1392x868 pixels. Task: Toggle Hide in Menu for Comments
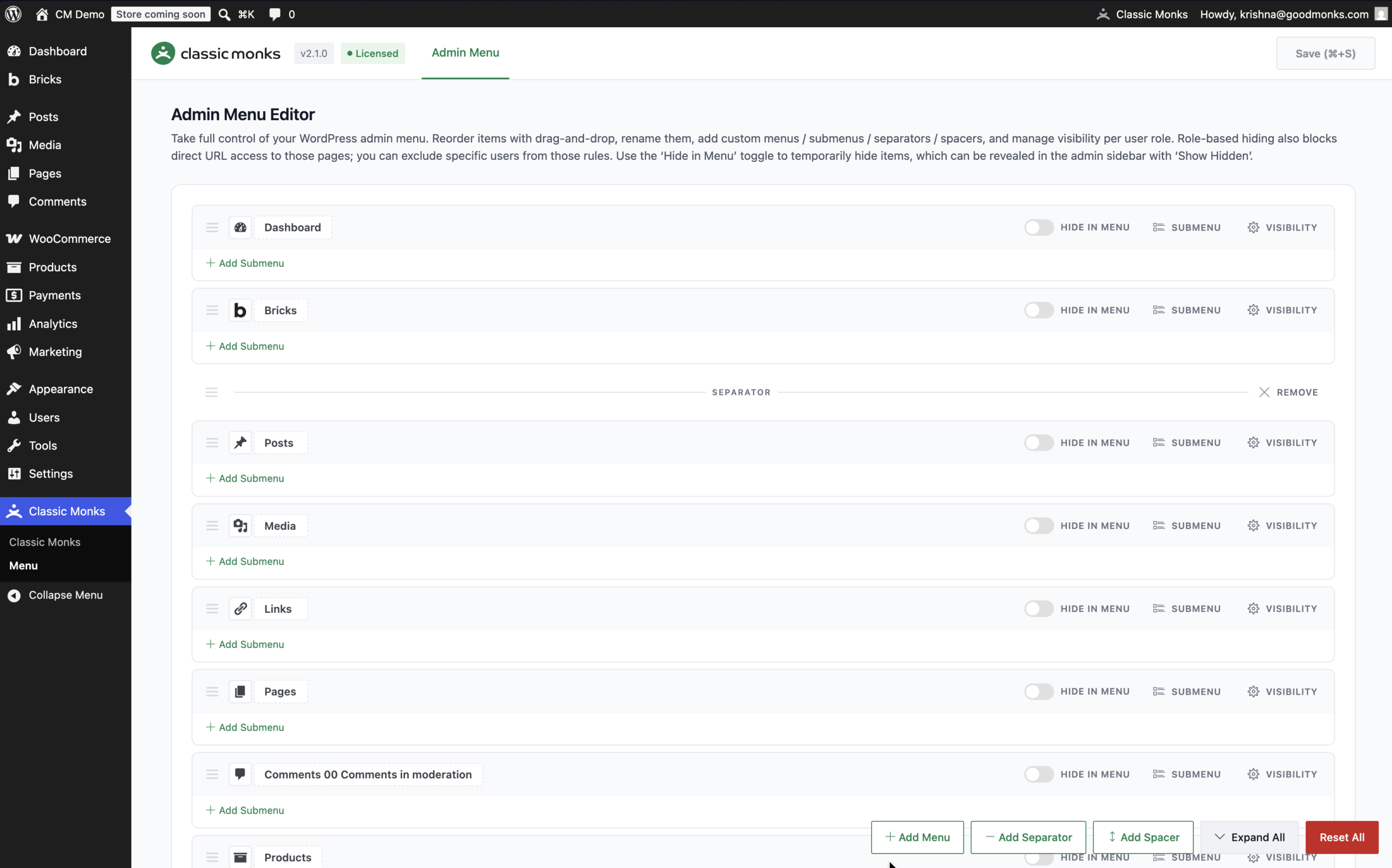coord(1039,774)
